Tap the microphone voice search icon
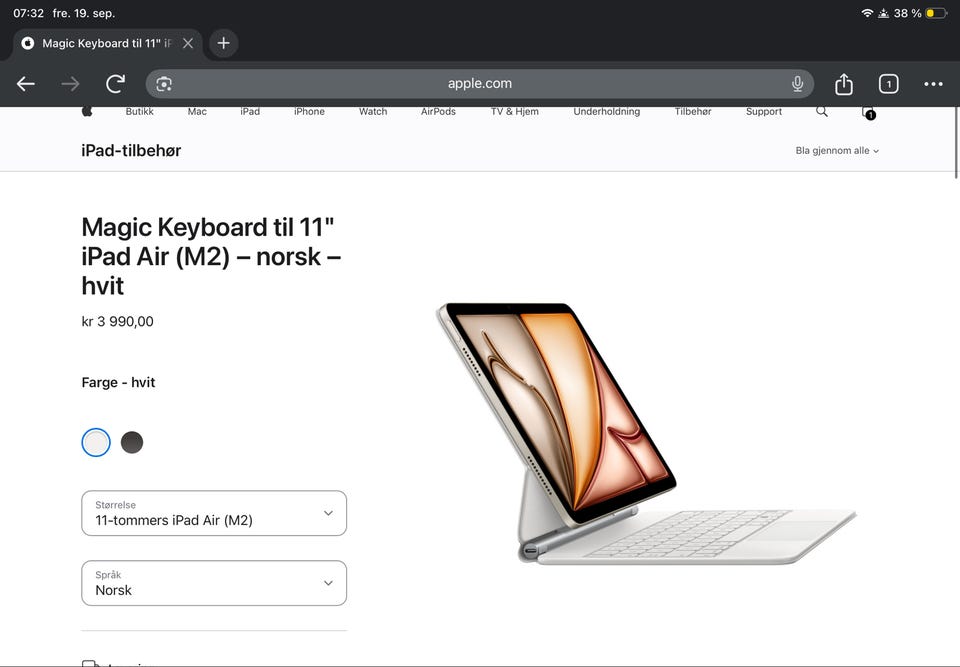The width and height of the screenshot is (960, 667). coord(797,84)
